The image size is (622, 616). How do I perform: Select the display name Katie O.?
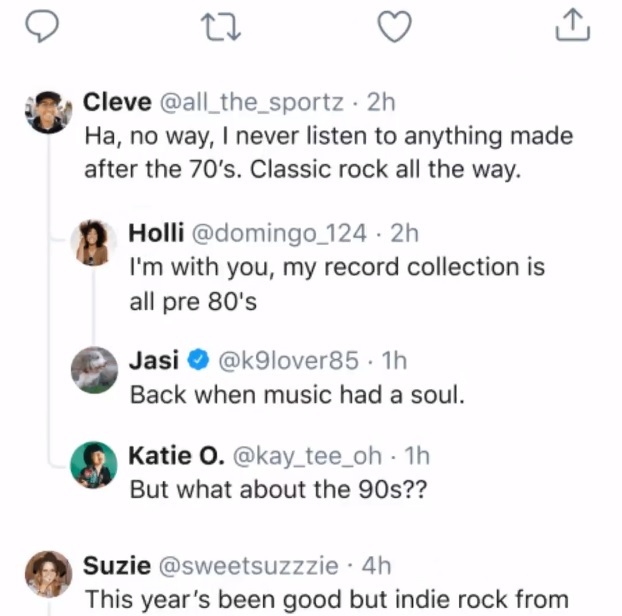[x=175, y=456]
